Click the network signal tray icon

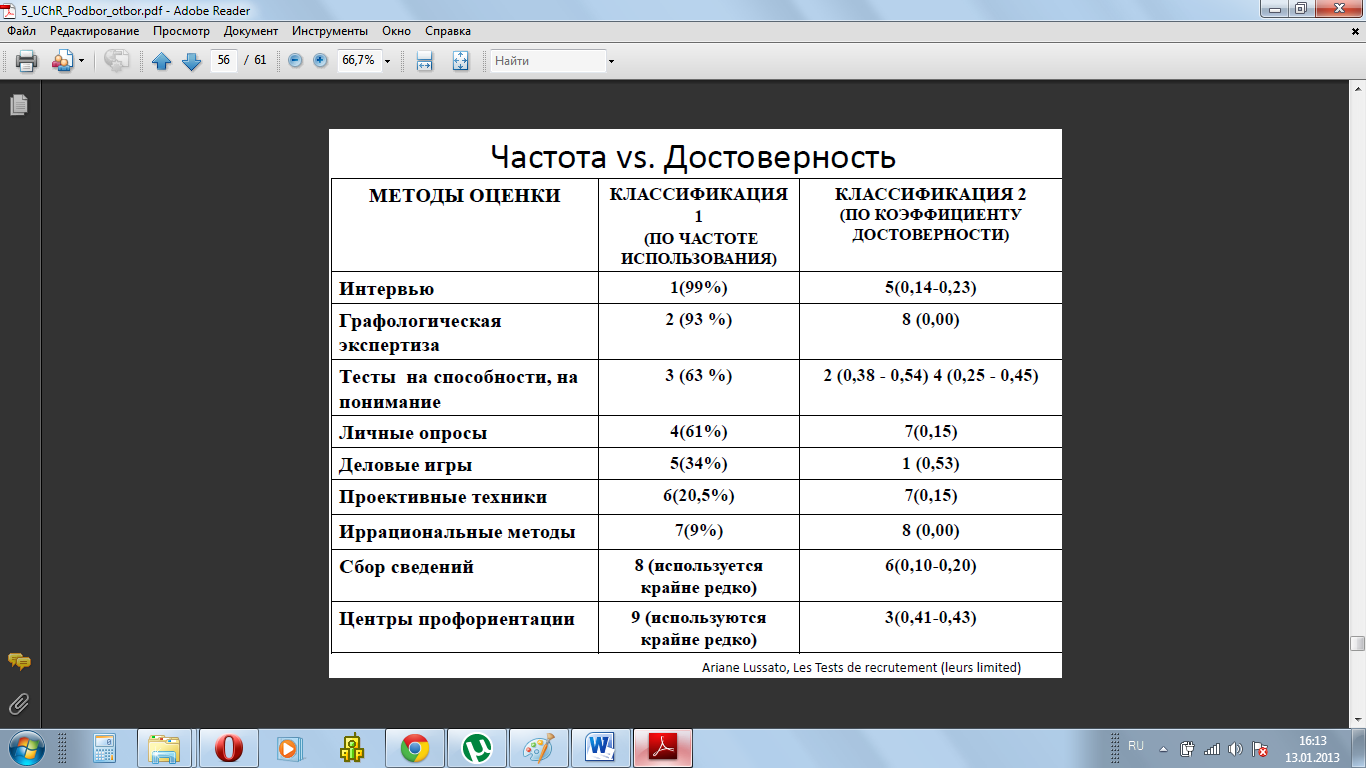(x=1212, y=748)
